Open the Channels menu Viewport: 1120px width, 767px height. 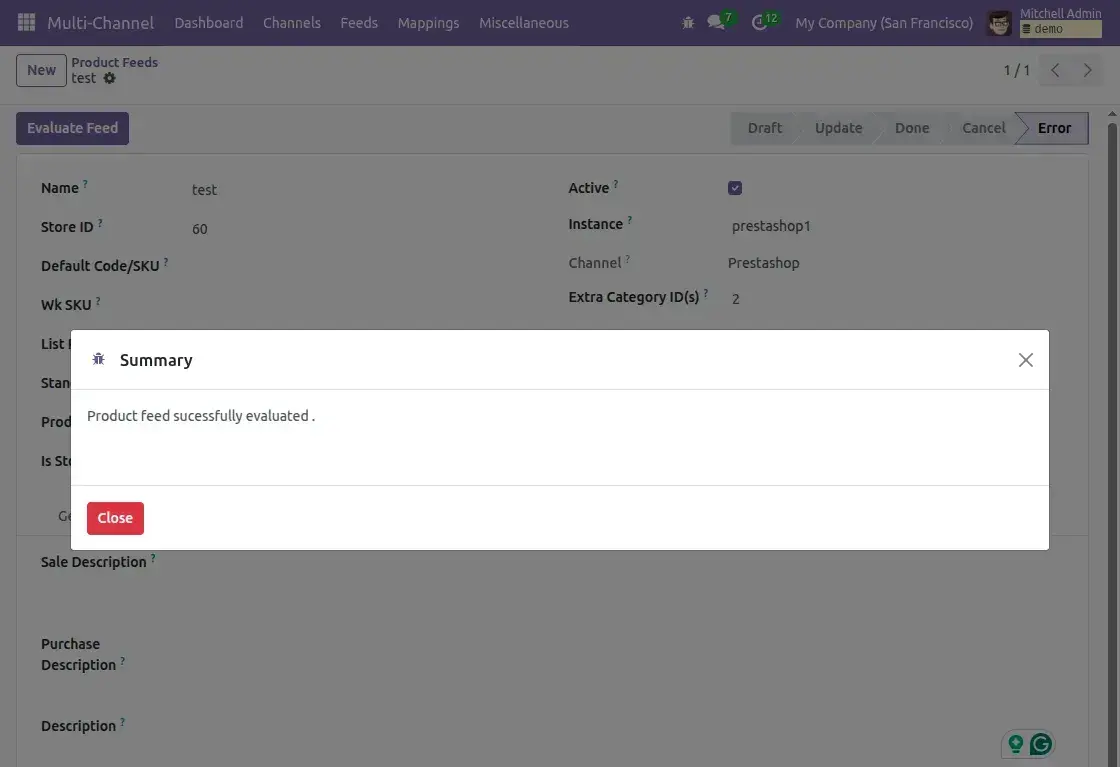point(291,23)
